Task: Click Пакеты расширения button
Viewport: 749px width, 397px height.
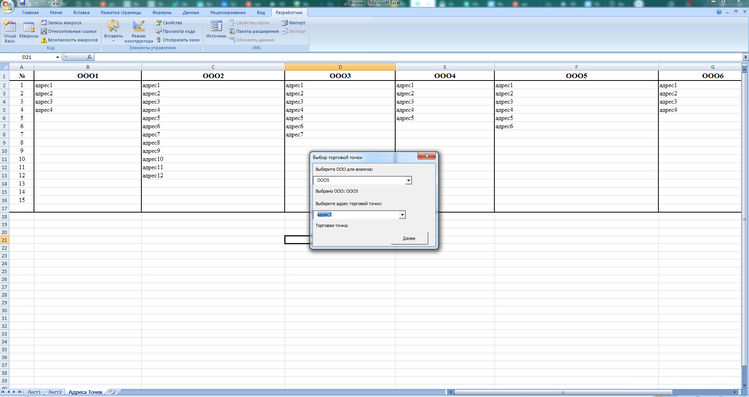Action: pyautogui.click(x=254, y=31)
